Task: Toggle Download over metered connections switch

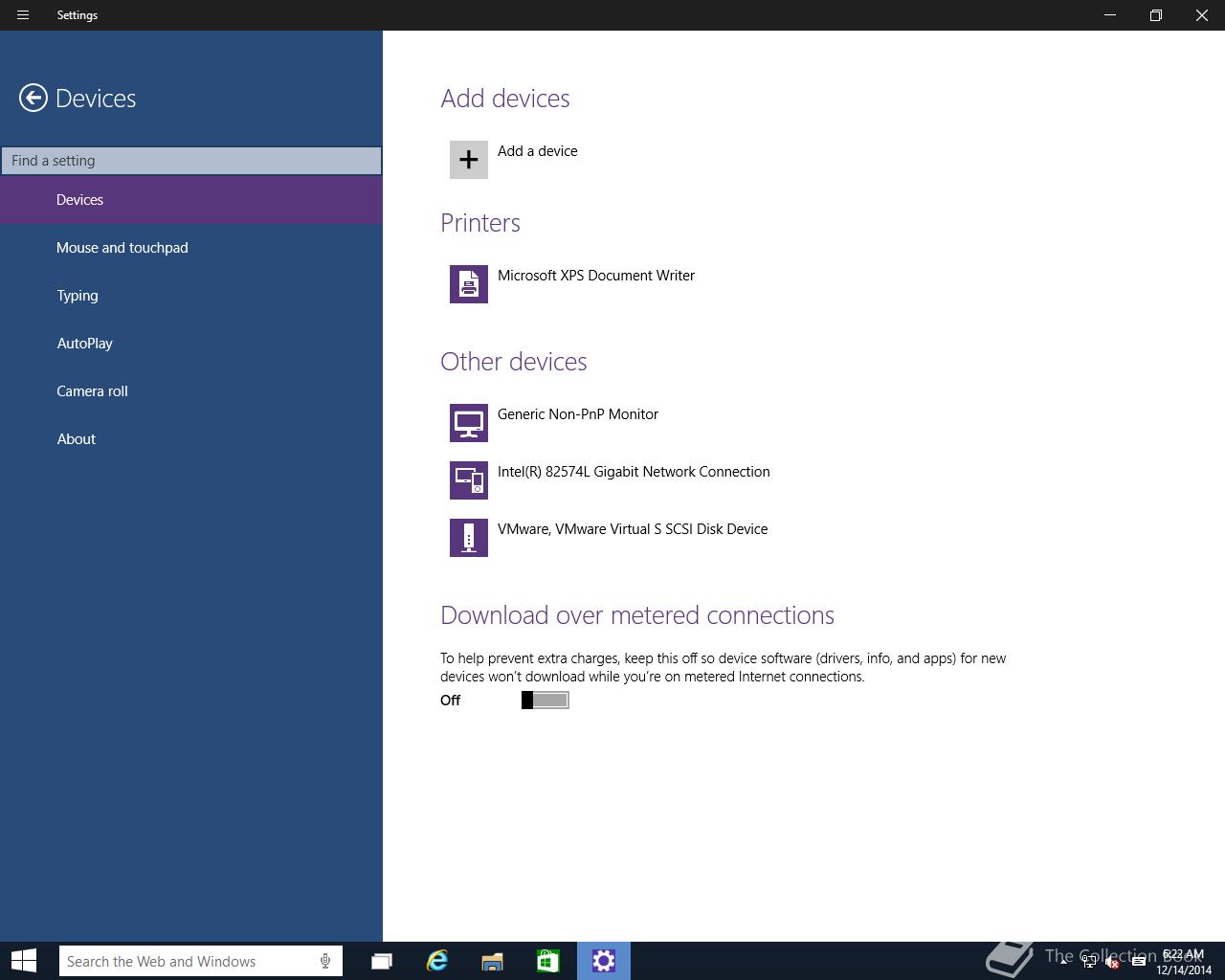Action: coord(546,701)
